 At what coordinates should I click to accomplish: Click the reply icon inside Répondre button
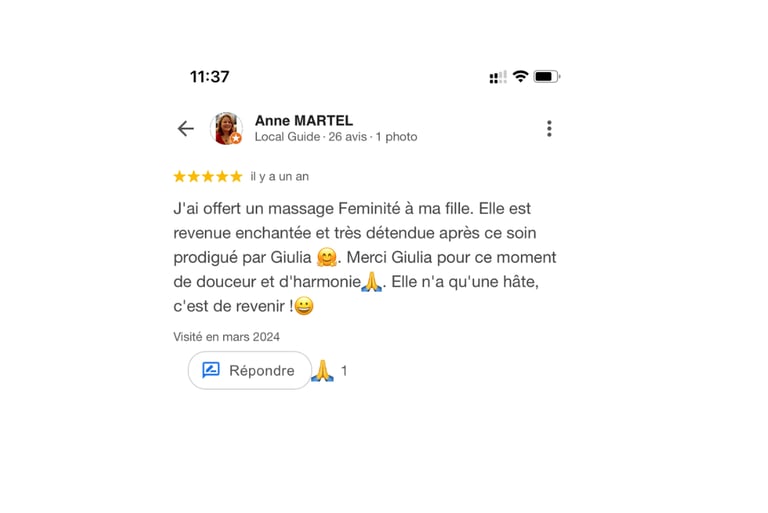point(211,370)
